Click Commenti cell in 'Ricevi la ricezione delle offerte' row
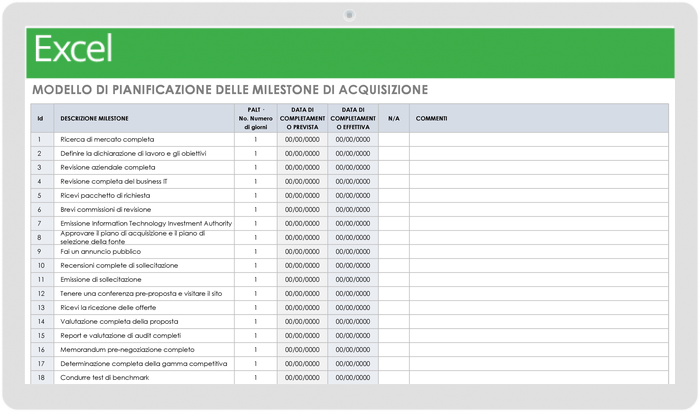The image size is (700, 412). pos(539,308)
